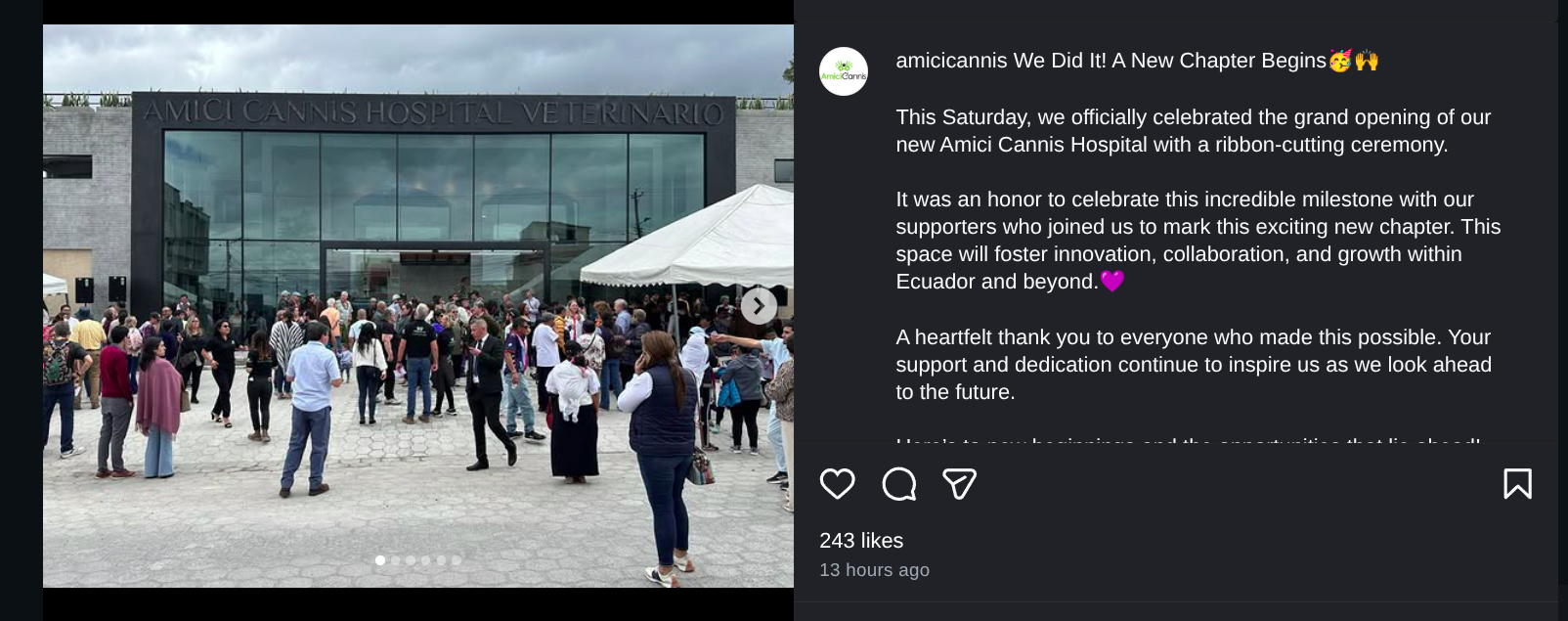
Task: Click the raised hands emoji in caption
Action: coord(1367,61)
